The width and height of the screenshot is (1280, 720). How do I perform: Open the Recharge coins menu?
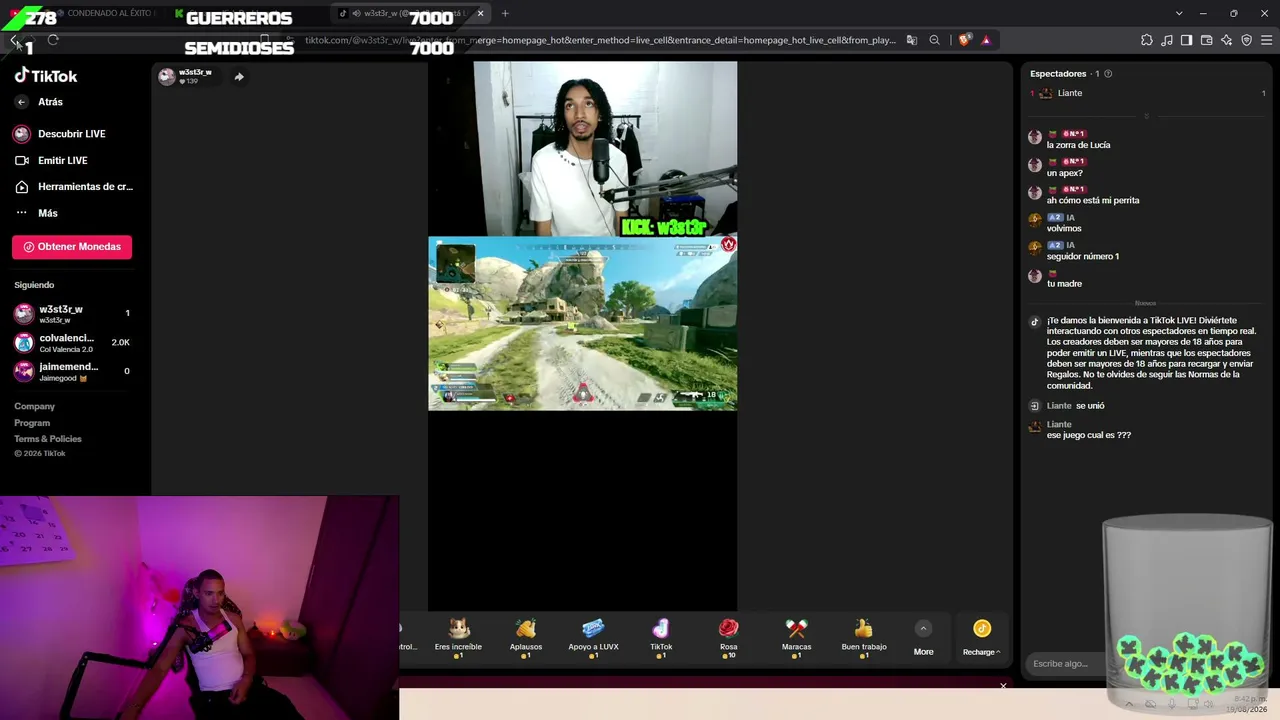pyautogui.click(x=981, y=638)
